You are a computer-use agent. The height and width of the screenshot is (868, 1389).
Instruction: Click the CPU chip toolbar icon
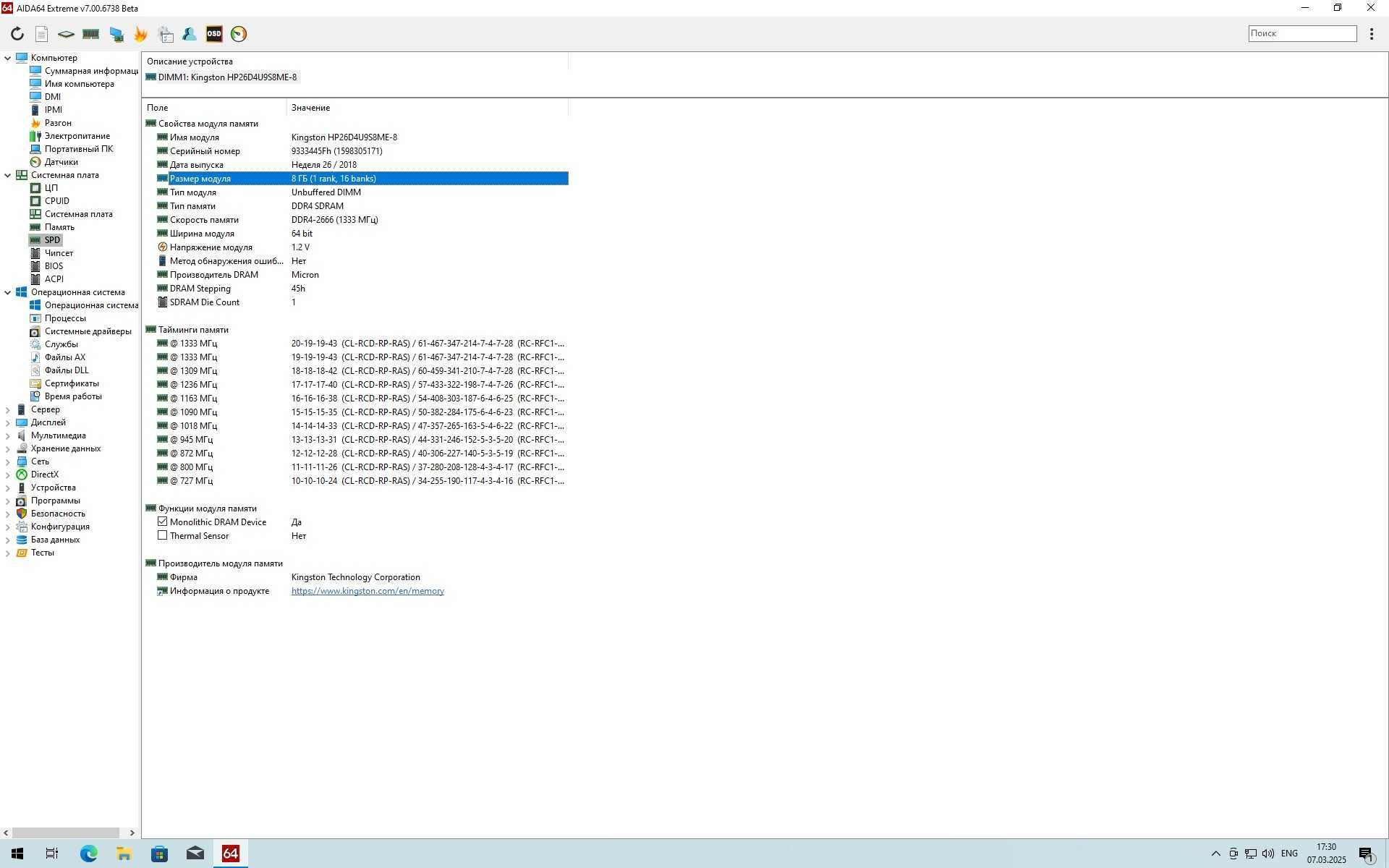pyautogui.click(x=66, y=34)
